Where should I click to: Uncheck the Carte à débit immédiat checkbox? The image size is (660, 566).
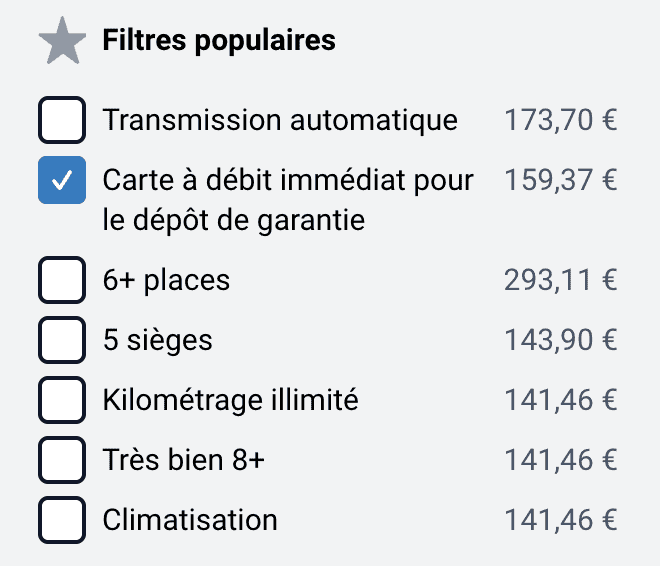pyautogui.click(x=62, y=180)
